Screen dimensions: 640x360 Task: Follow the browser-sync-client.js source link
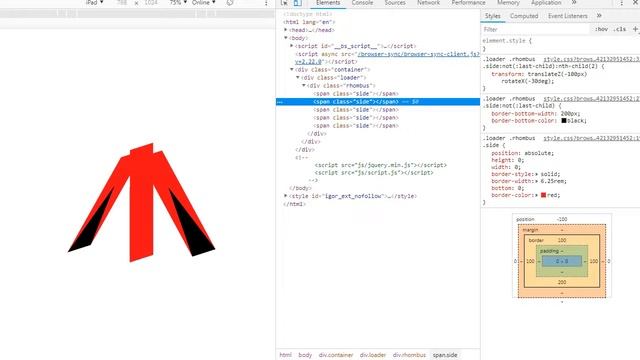click(x=419, y=54)
